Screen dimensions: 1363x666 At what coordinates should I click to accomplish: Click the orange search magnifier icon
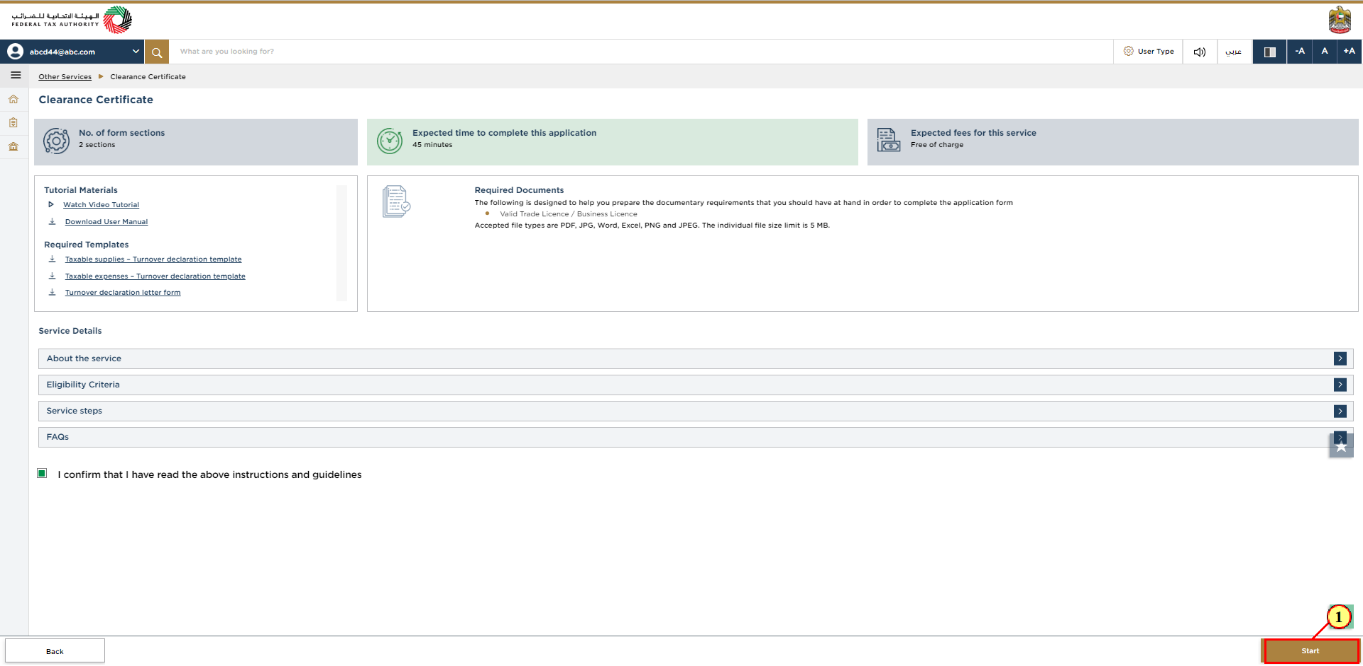click(157, 51)
